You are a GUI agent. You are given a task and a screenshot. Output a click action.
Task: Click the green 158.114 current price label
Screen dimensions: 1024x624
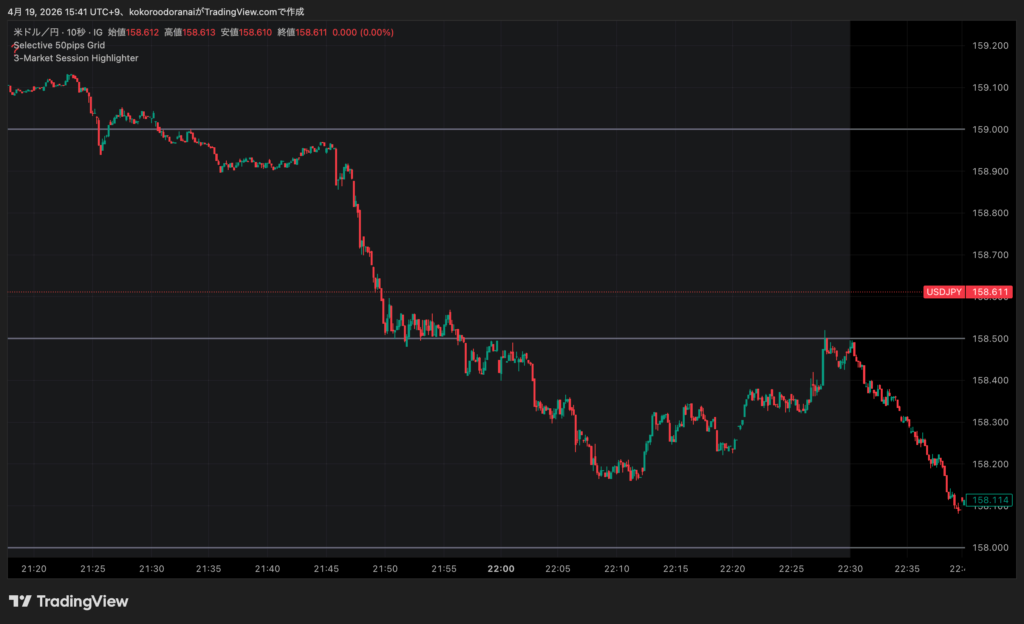991,499
